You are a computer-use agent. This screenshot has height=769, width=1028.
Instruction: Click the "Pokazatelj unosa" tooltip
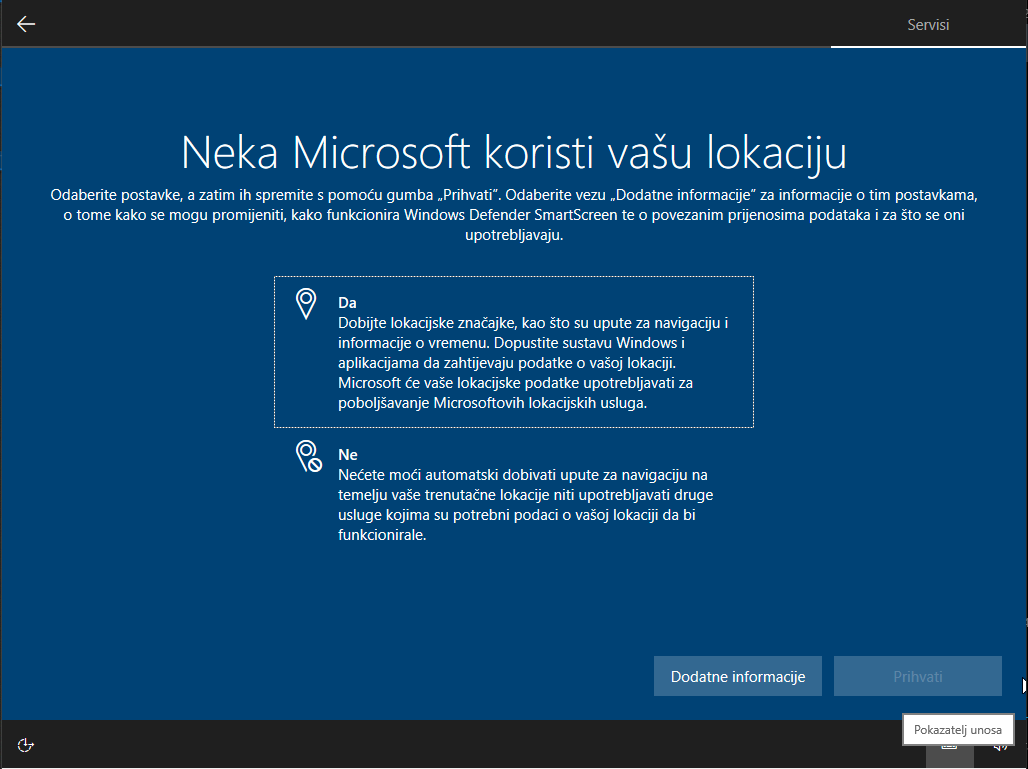coord(957,730)
